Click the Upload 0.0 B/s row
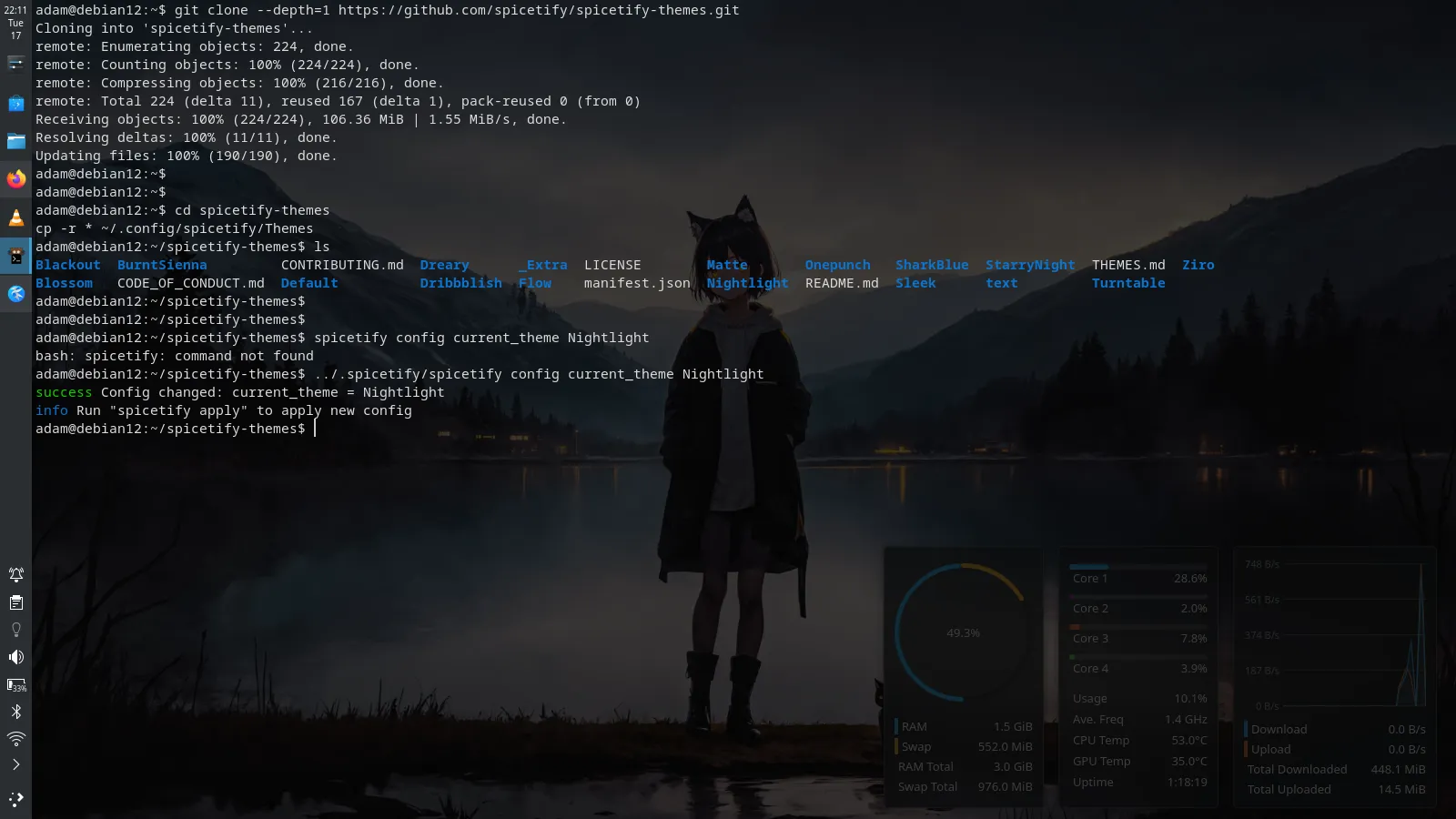Image resolution: width=1456 pixels, height=819 pixels. pyautogui.click(x=1335, y=749)
